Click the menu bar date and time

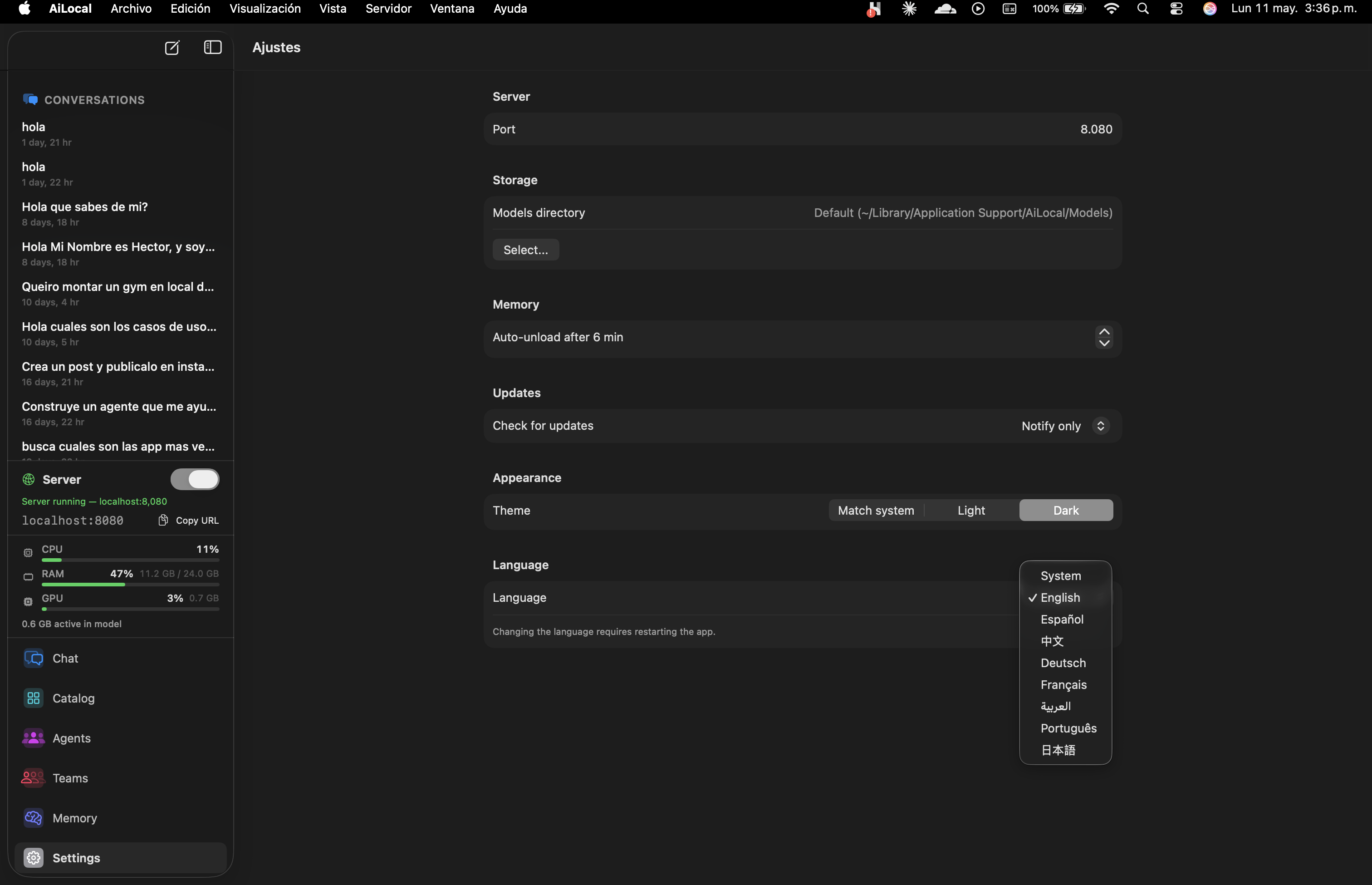point(1294,9)
